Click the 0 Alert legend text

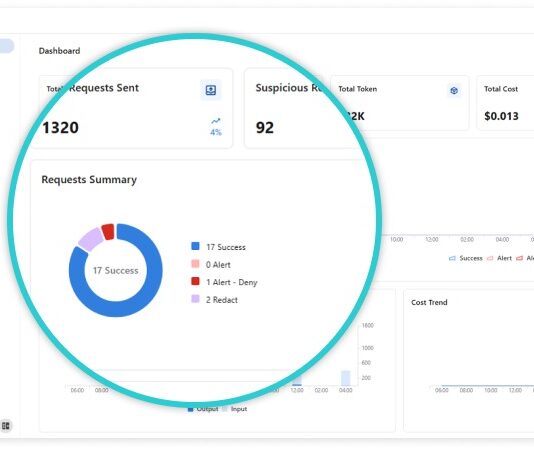click(x=218, y=265)
